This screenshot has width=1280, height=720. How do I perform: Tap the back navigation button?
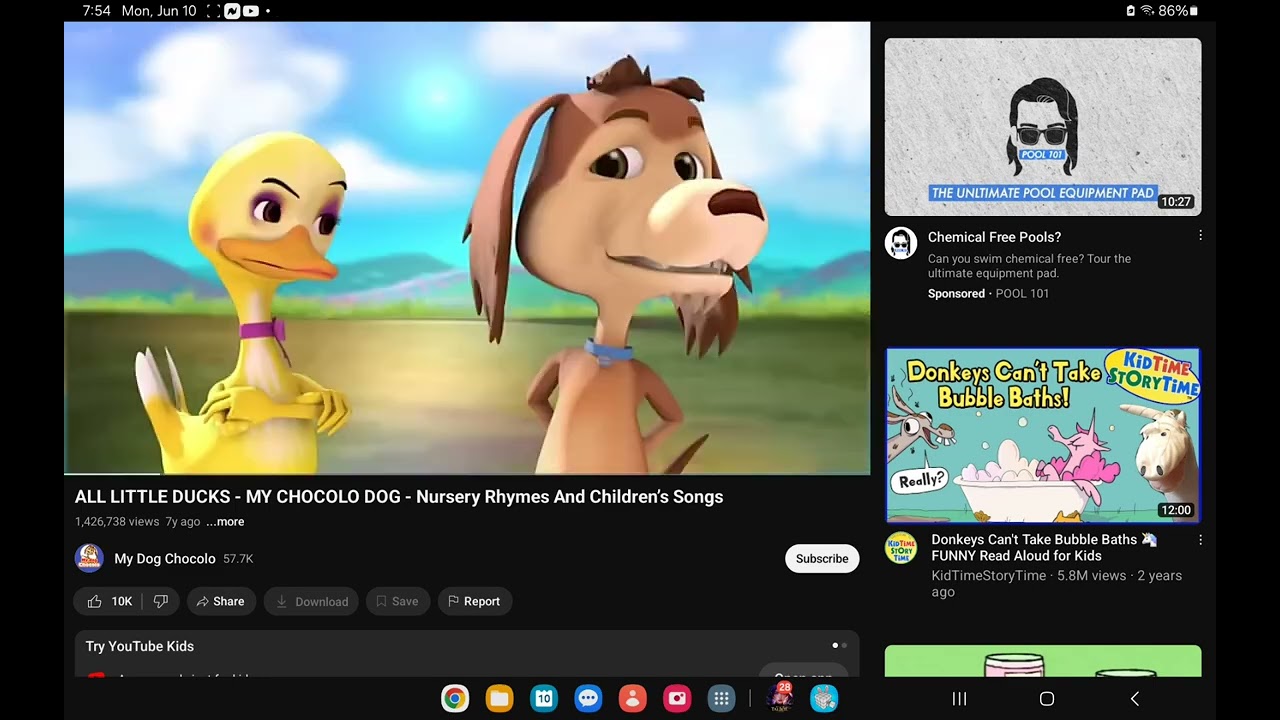(x=1134, y=699)
